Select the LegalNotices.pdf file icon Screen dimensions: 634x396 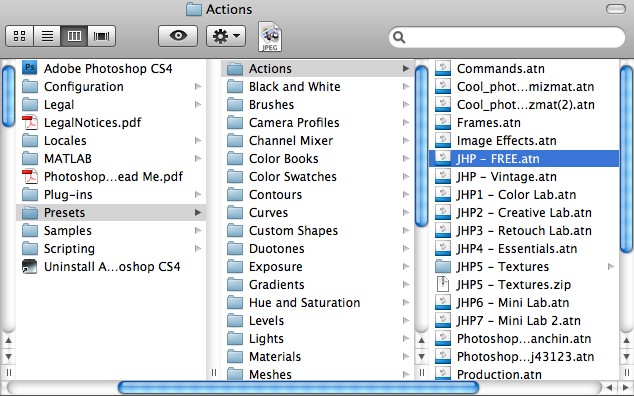tap(30, 122)
